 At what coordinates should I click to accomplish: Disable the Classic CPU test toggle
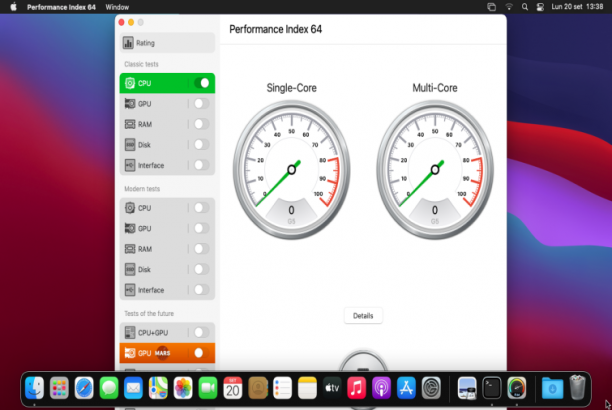pos(202,83)
